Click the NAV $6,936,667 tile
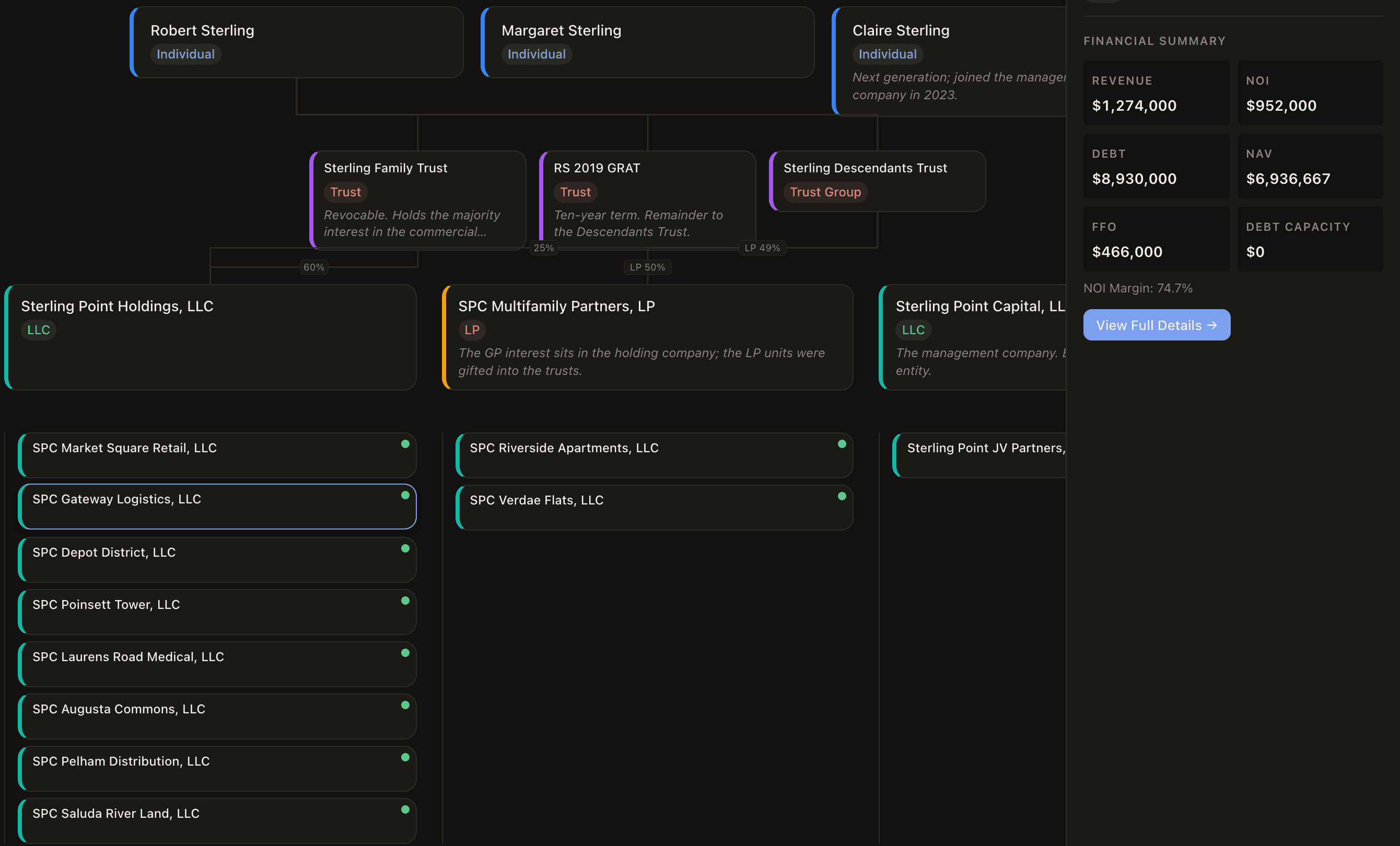The image size is (1400, 846). 1310,166
